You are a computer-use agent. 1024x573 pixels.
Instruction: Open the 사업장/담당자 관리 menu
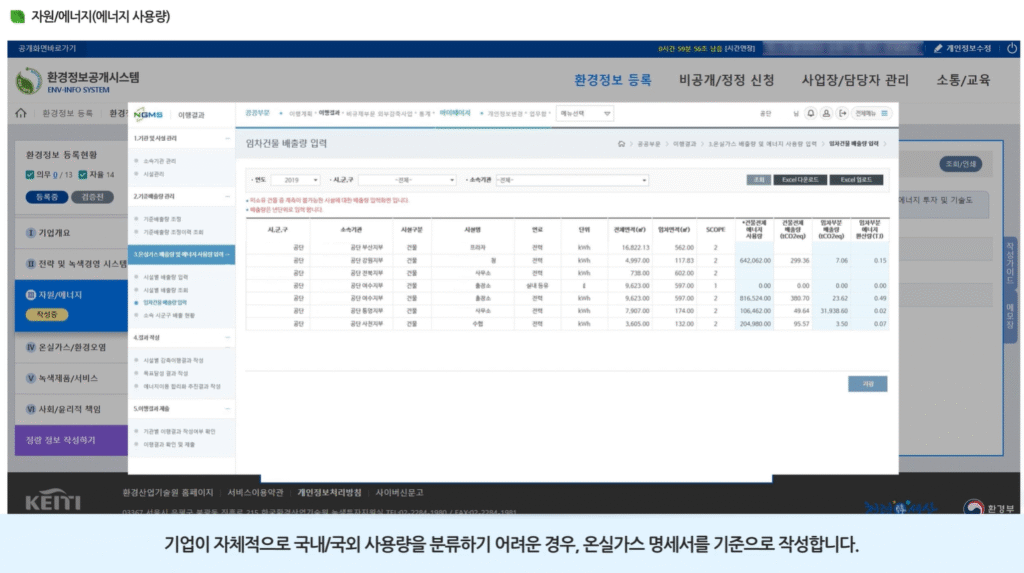[855, 80]
